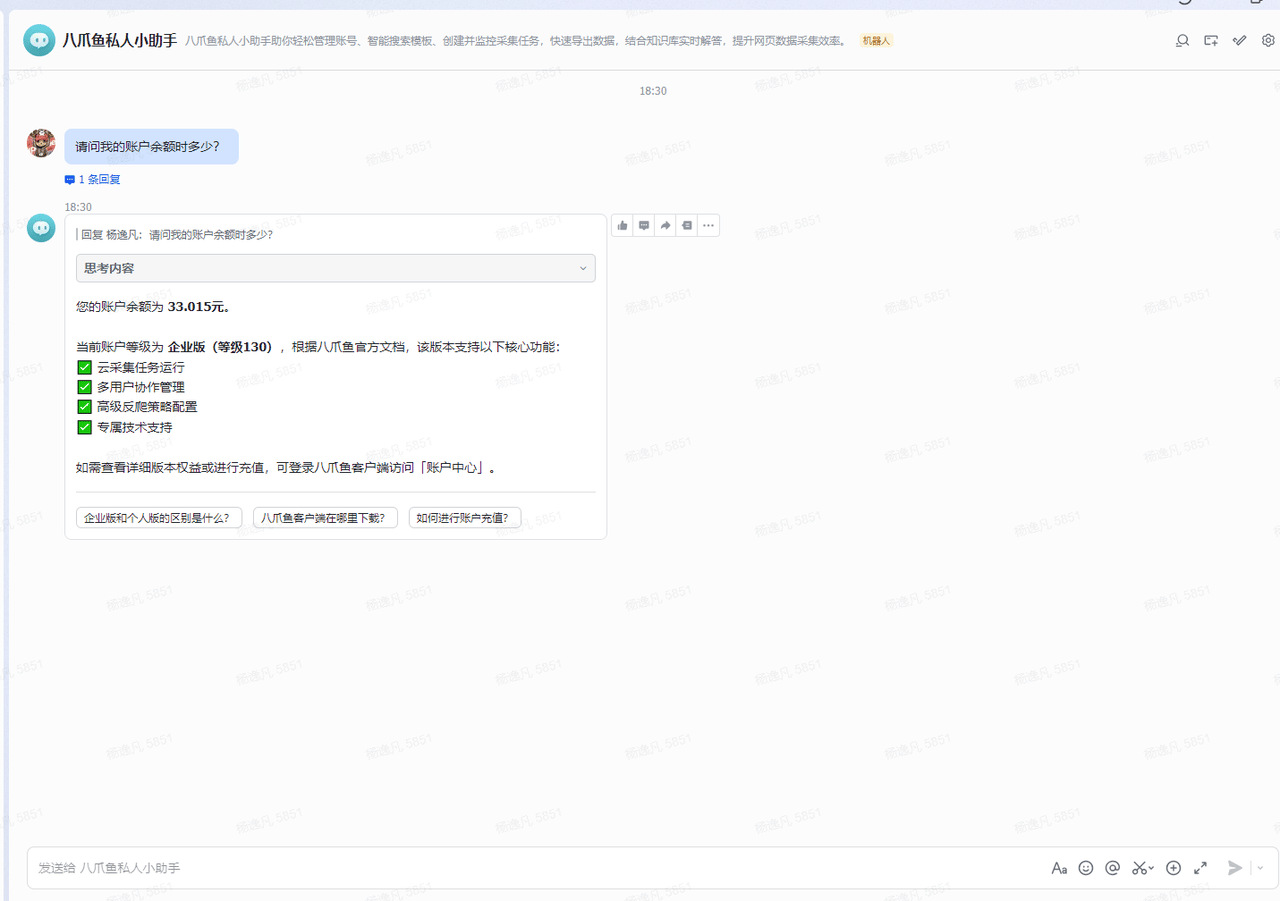Click the balance text 33.015元

(x=198, y=307)
